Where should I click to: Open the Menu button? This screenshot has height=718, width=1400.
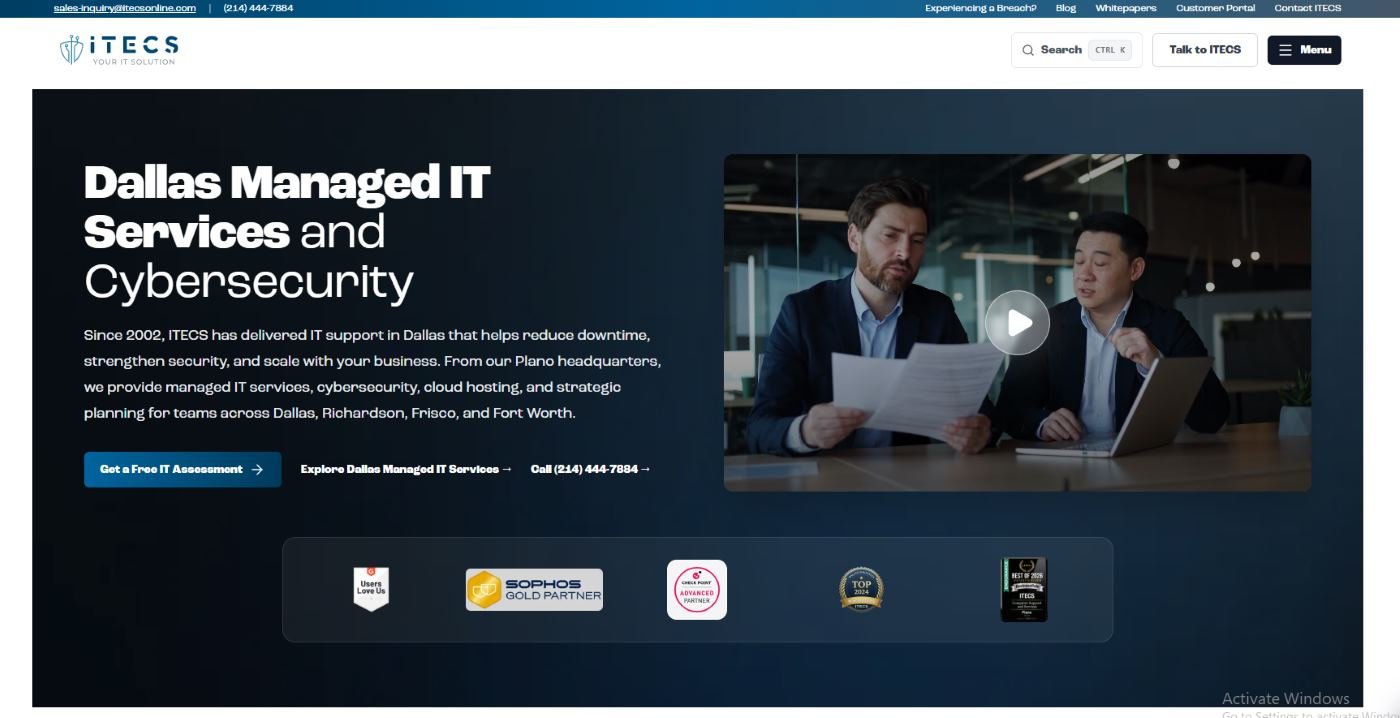tap(1304, 50)
